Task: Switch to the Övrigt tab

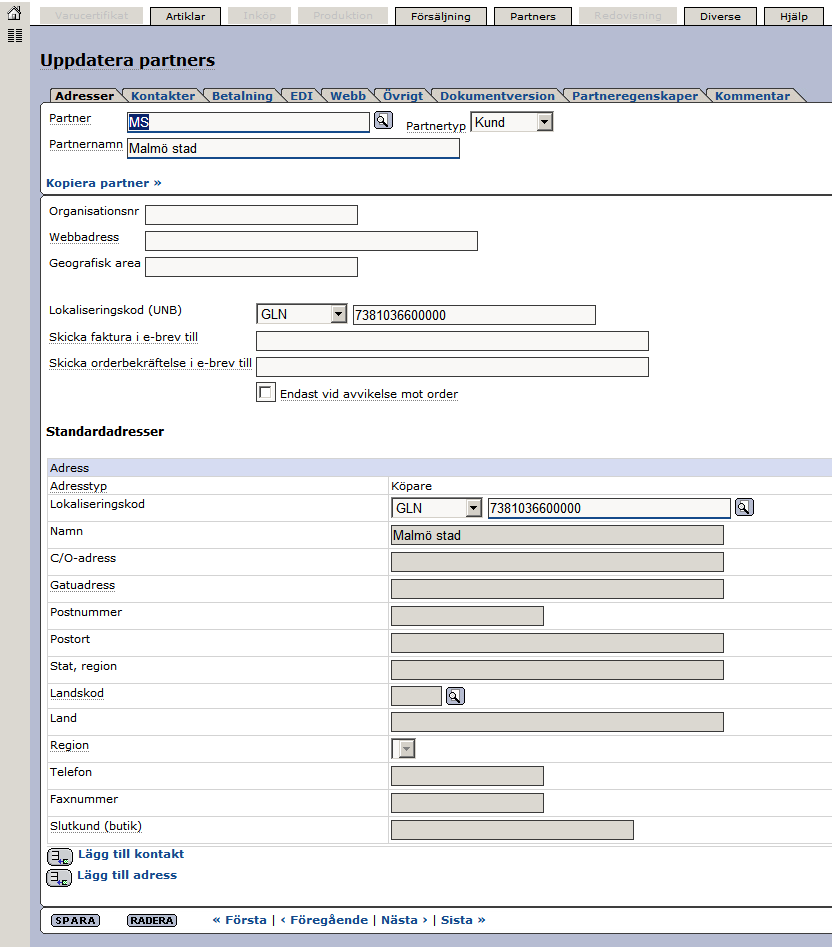Action: coord(403,95)
